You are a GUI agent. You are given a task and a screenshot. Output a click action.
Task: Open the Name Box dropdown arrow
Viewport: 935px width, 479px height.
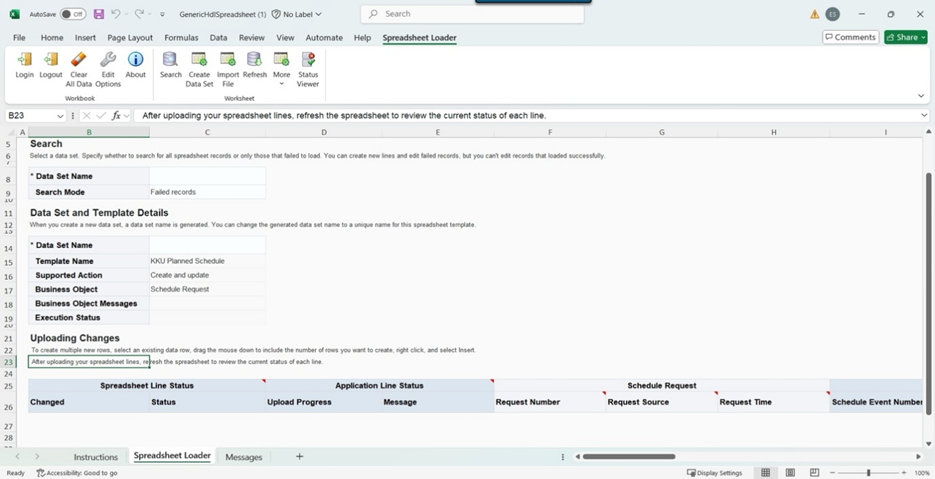tap(61, 116)
